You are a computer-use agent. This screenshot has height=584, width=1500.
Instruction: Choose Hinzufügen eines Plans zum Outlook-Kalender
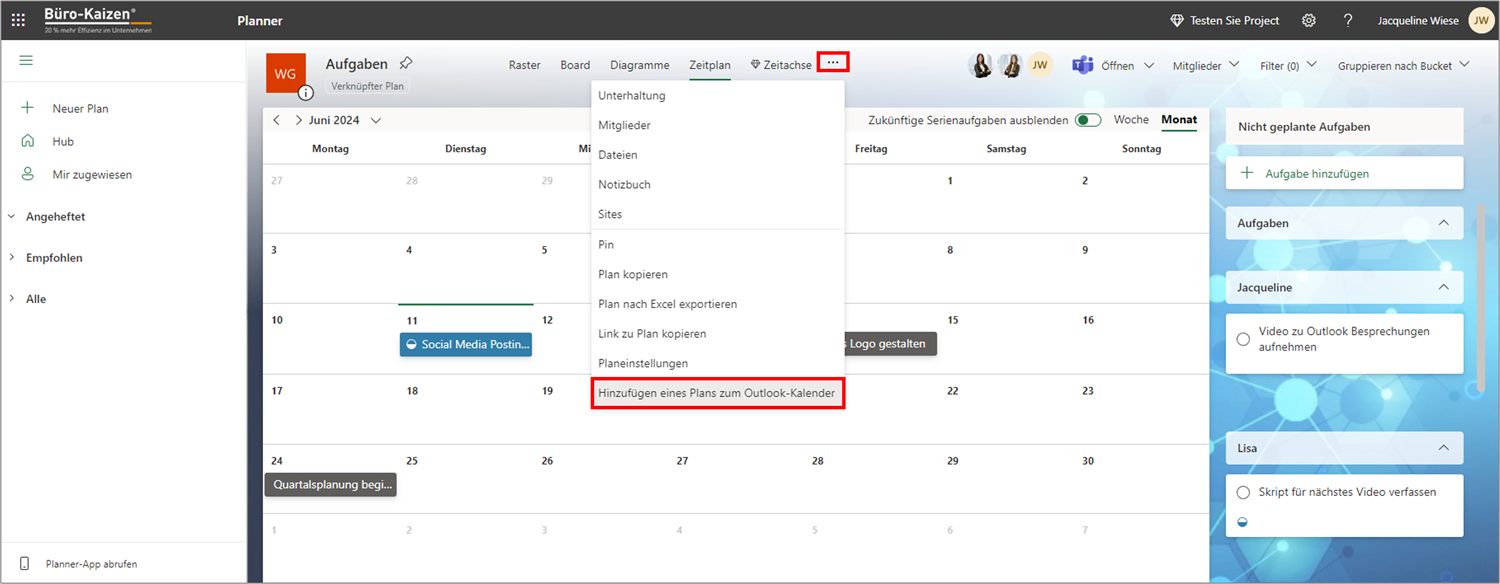tap(718, 393)
